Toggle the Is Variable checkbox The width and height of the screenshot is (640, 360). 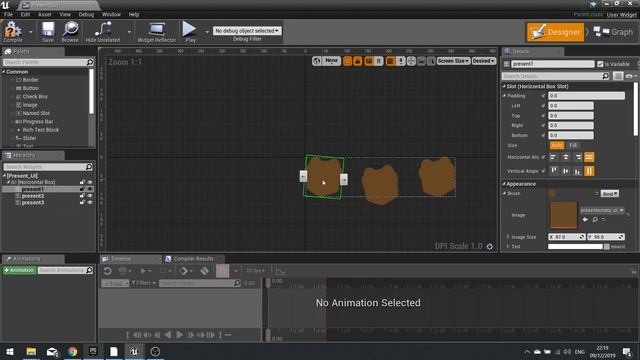(600, 64)
